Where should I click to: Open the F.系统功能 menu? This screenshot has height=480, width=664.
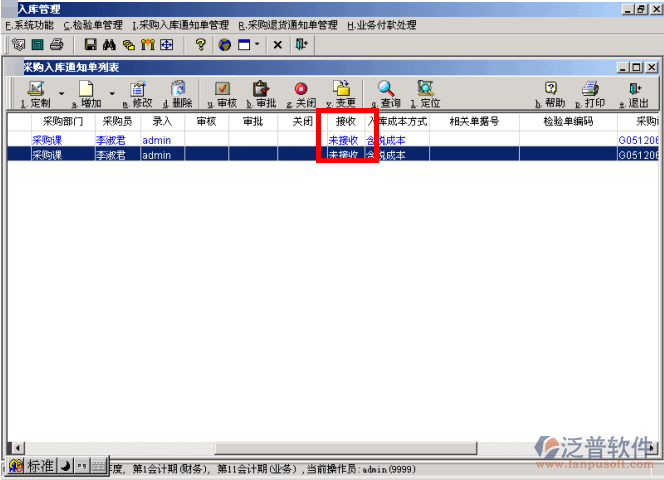pos(29,25)
